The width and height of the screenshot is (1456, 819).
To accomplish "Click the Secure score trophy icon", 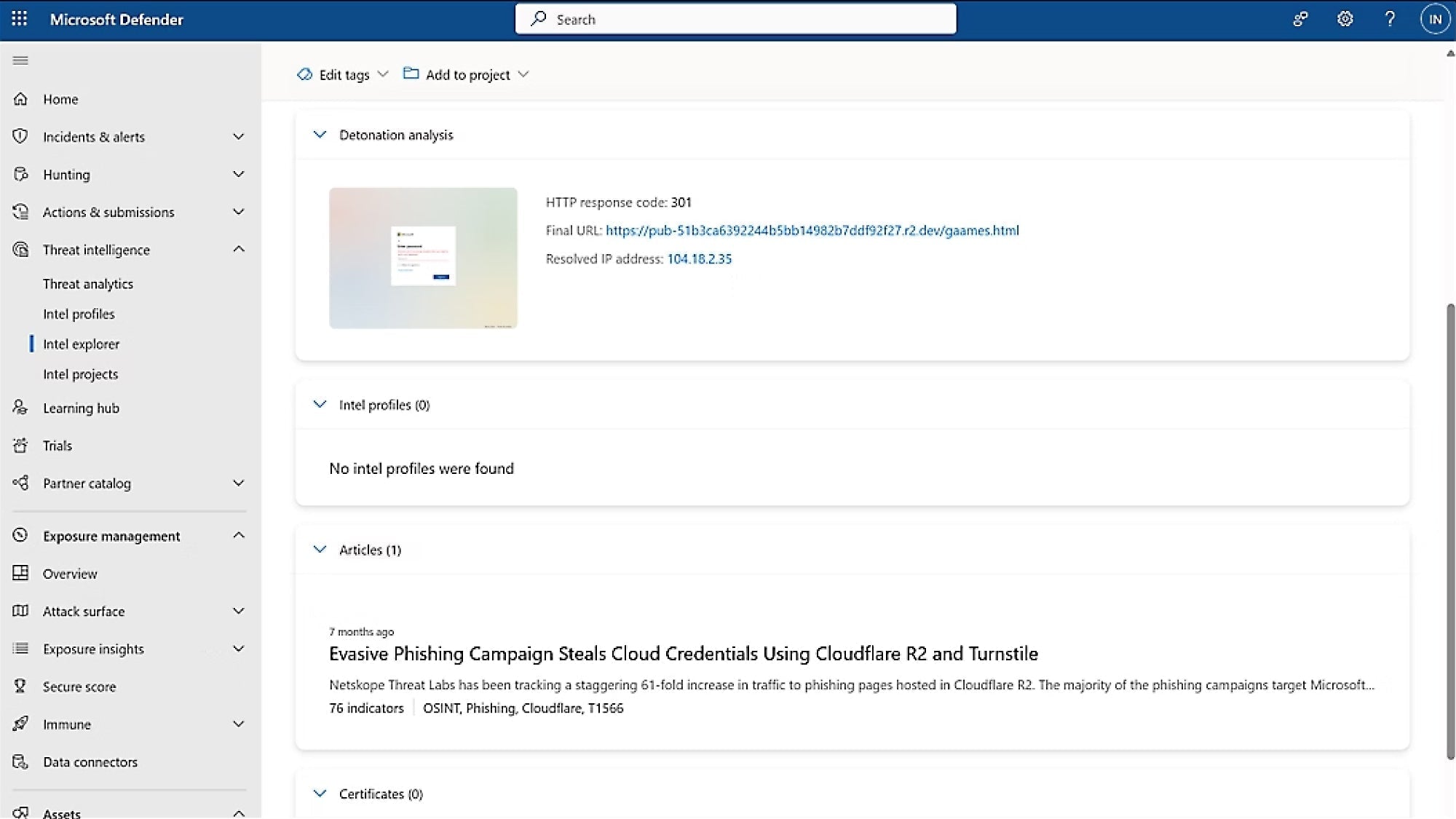I will point(20,686).
